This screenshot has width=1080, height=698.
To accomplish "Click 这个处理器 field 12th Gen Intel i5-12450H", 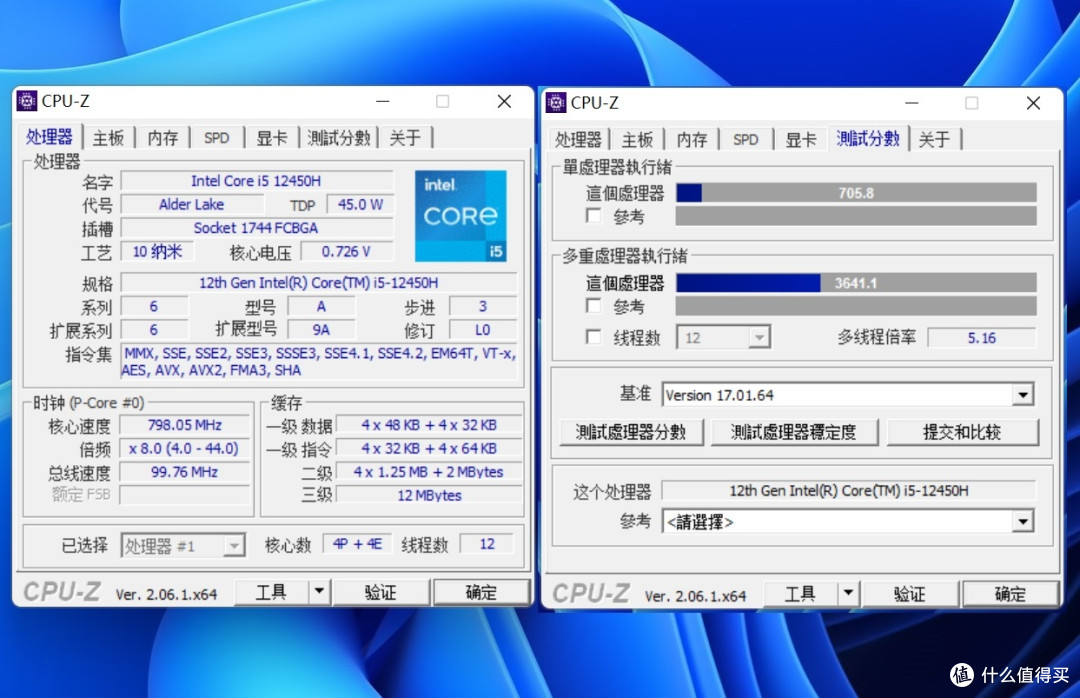I will 849,490.
